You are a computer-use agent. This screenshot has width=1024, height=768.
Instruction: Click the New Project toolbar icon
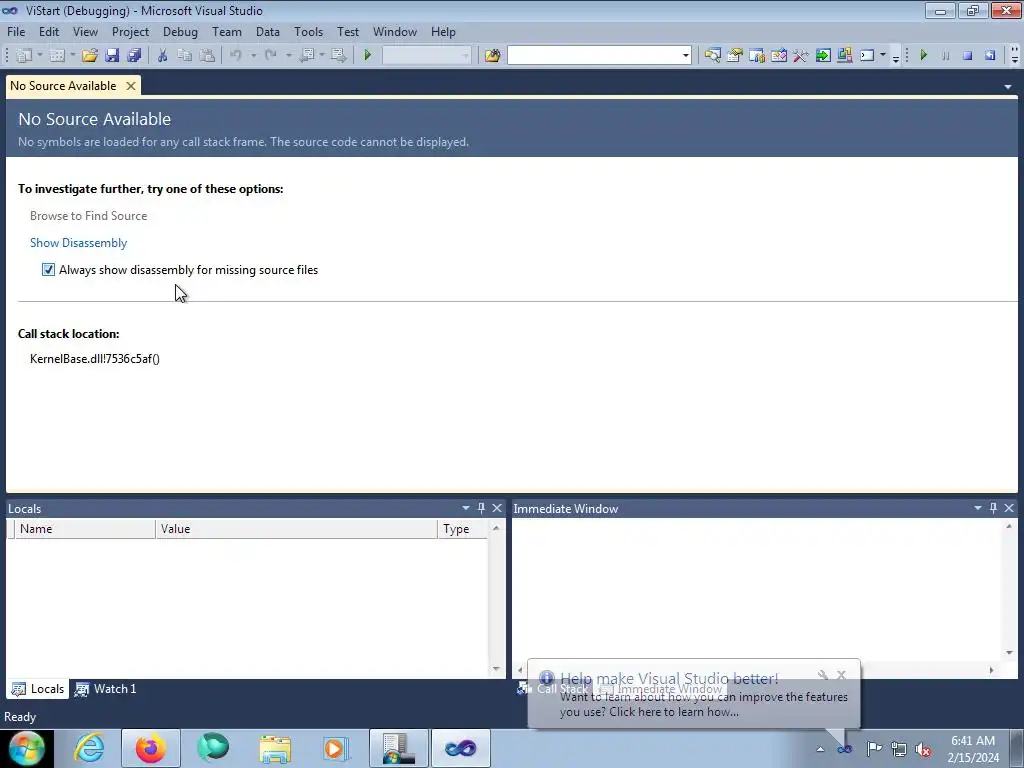[x=24, y=56]
